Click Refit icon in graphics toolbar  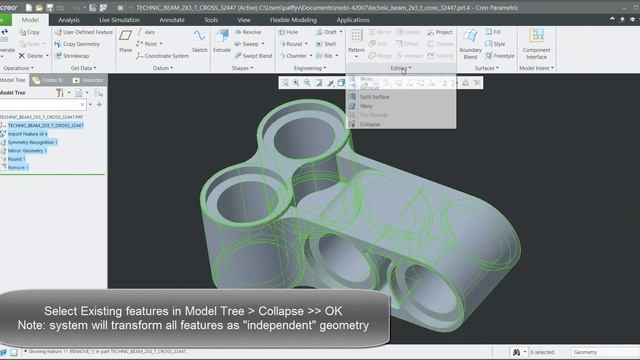pos(285,83)
